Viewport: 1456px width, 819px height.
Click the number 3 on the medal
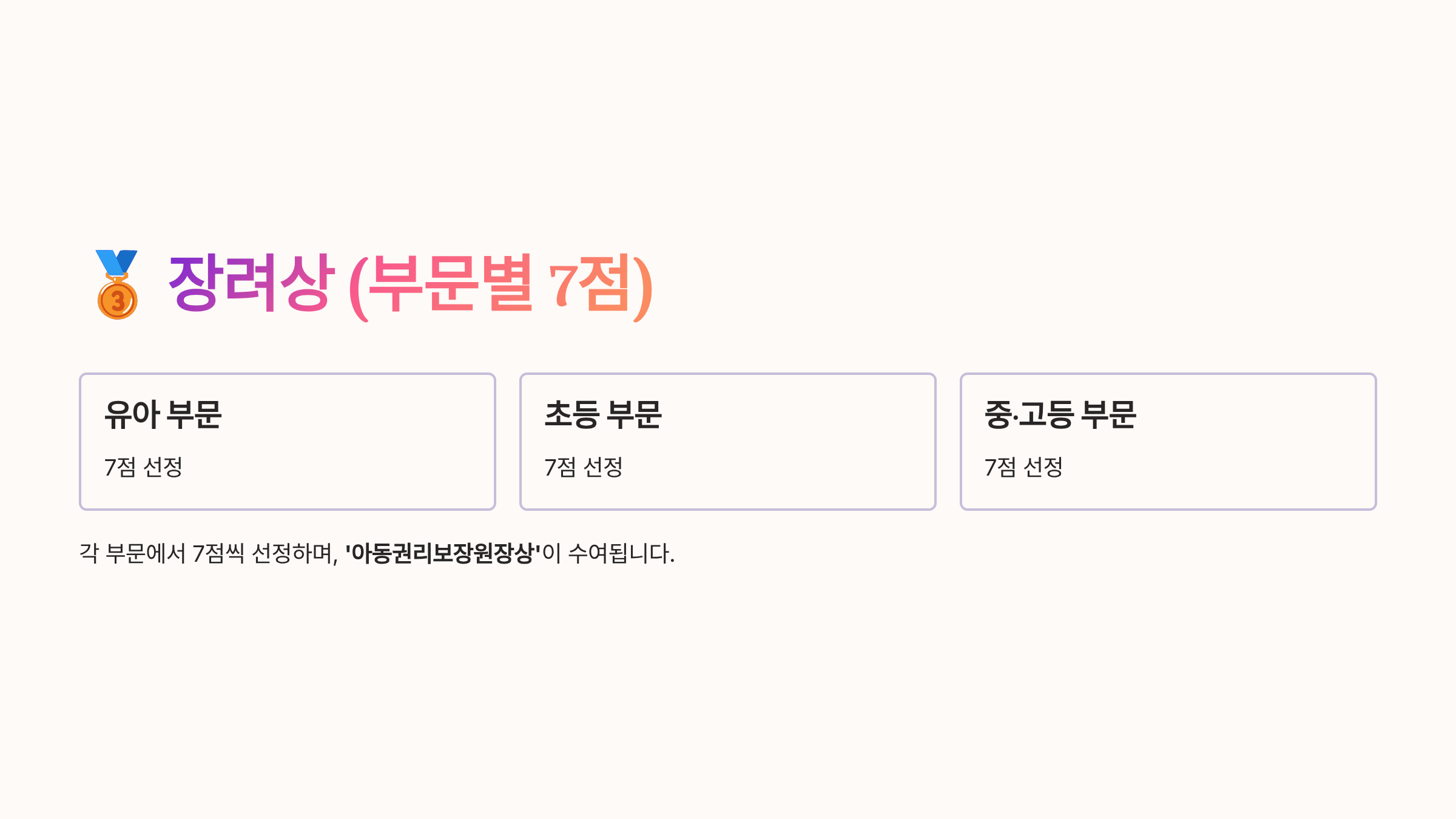[x=118, y=300]
